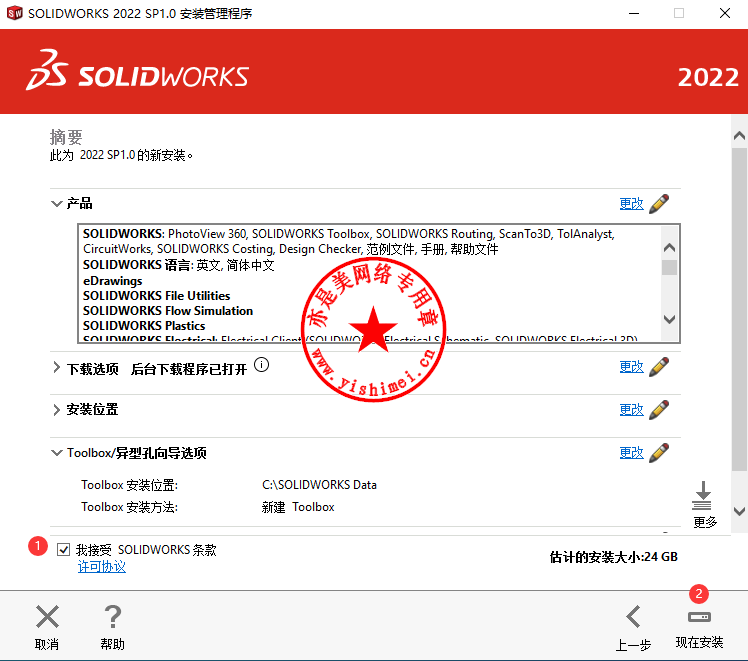This screenshot has height=661, width=748.
Task: Click 新建 Toolbox value text
Action: (298, 507)
